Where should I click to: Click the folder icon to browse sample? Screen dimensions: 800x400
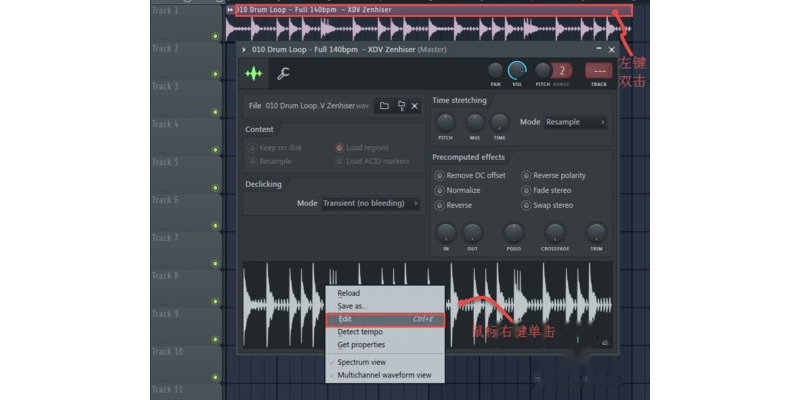click(x=384, y=106)
